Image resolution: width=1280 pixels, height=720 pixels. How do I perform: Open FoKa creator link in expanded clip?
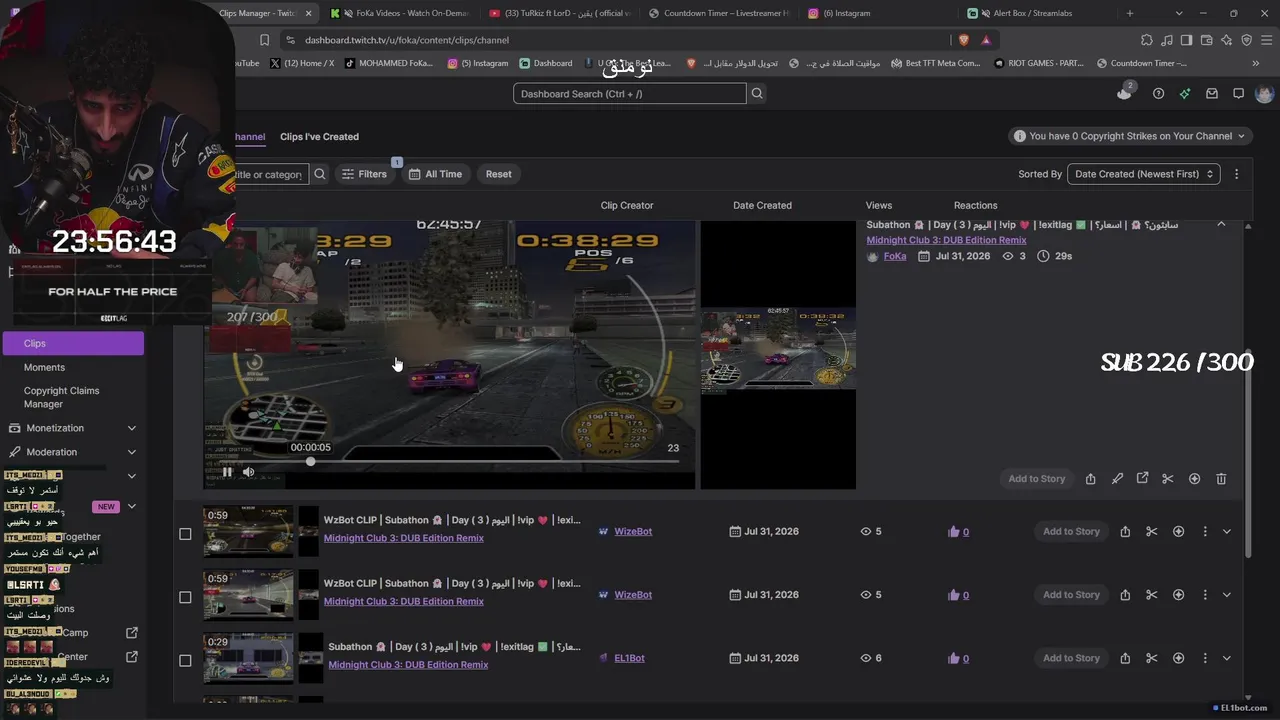pyautogui.click(x=895, y=256)
